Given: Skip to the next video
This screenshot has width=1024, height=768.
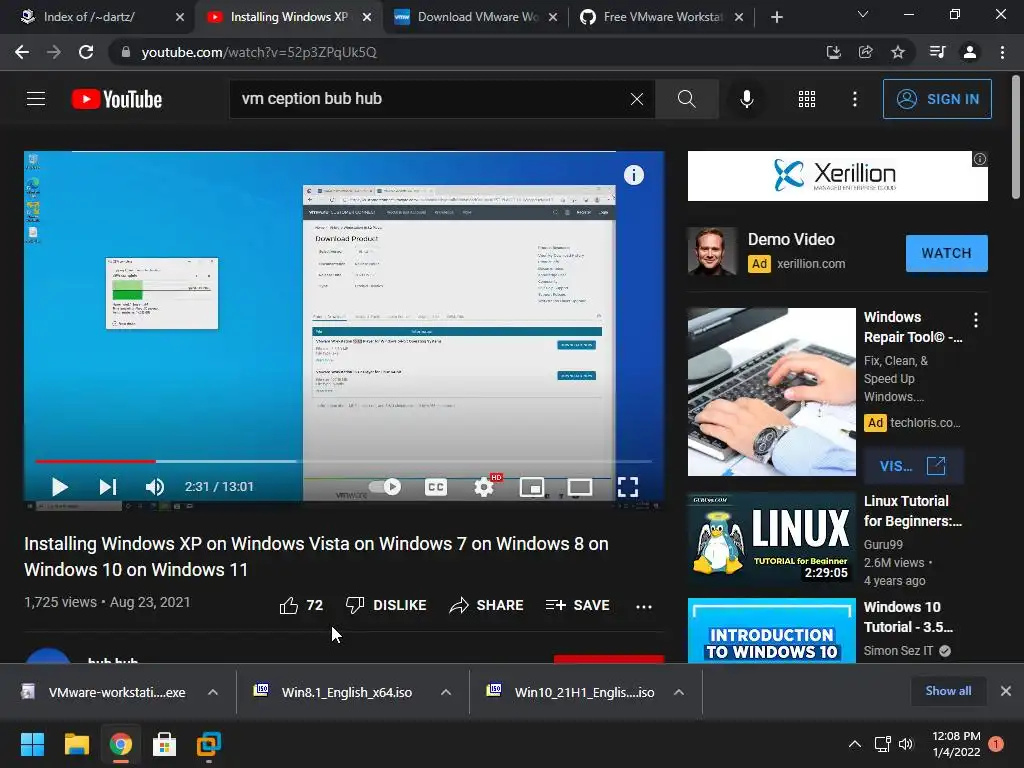Looking at the screenshot, I should pyautogui.click(x=108, y=487).
